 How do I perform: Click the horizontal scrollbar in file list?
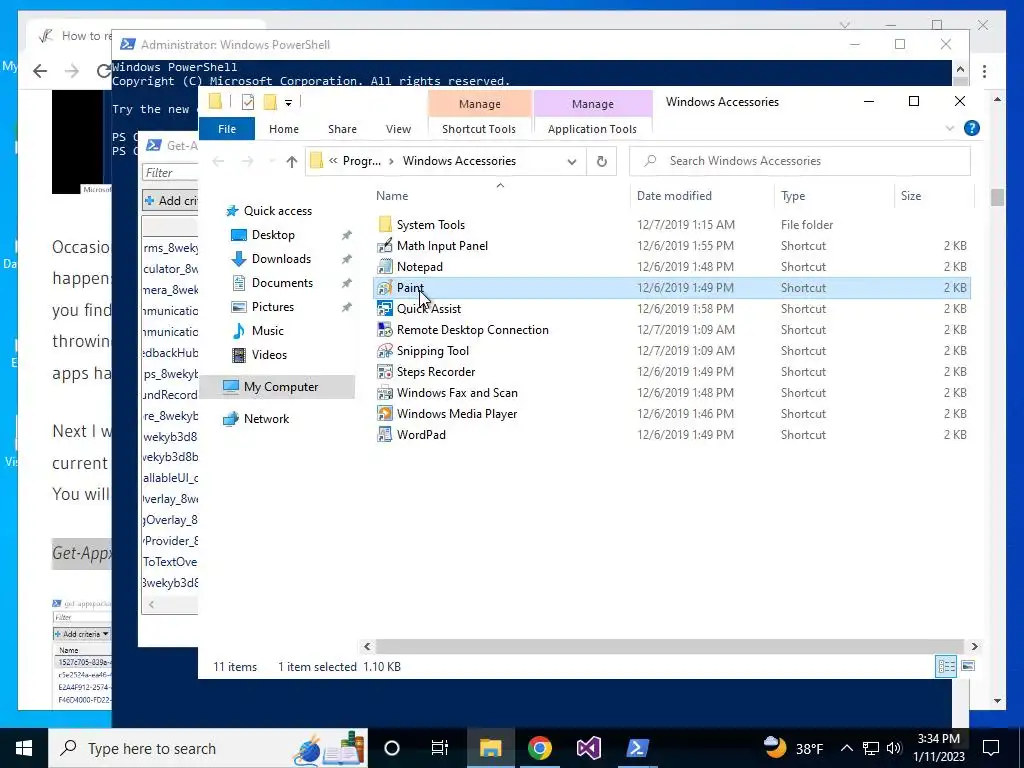click(669, 646)
